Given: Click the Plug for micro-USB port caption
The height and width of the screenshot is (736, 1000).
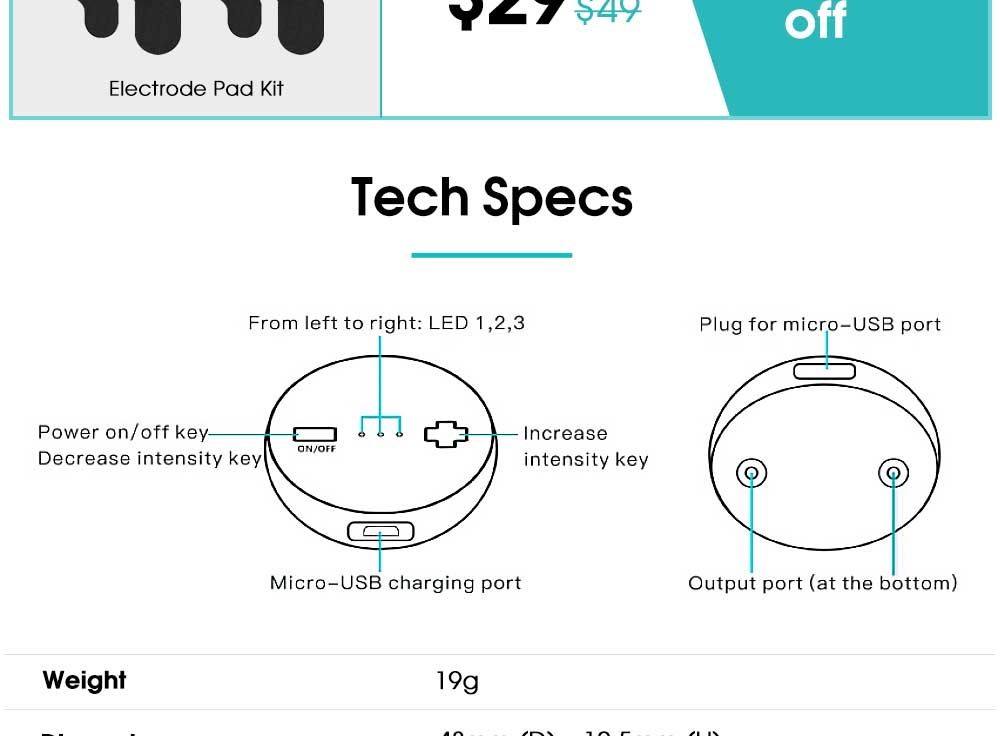Looking at the screenshot, I should pos(820,325).
